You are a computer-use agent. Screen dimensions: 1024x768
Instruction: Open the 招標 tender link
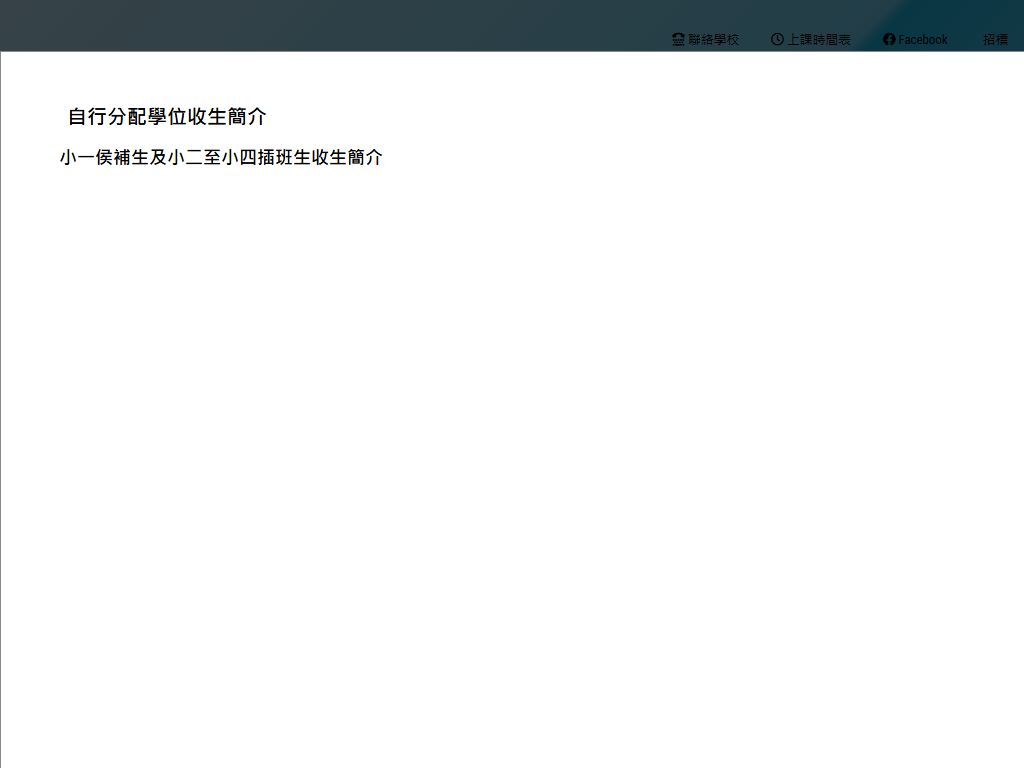click(995, 40)
